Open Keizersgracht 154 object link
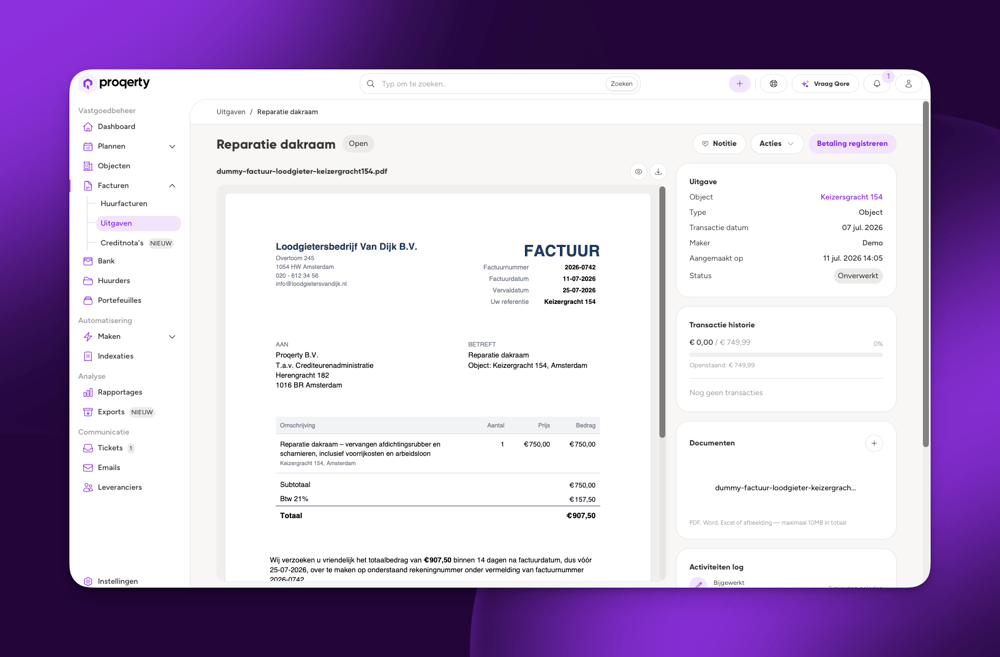Viewport: 1000px width, 657px height. coord(851,197)
